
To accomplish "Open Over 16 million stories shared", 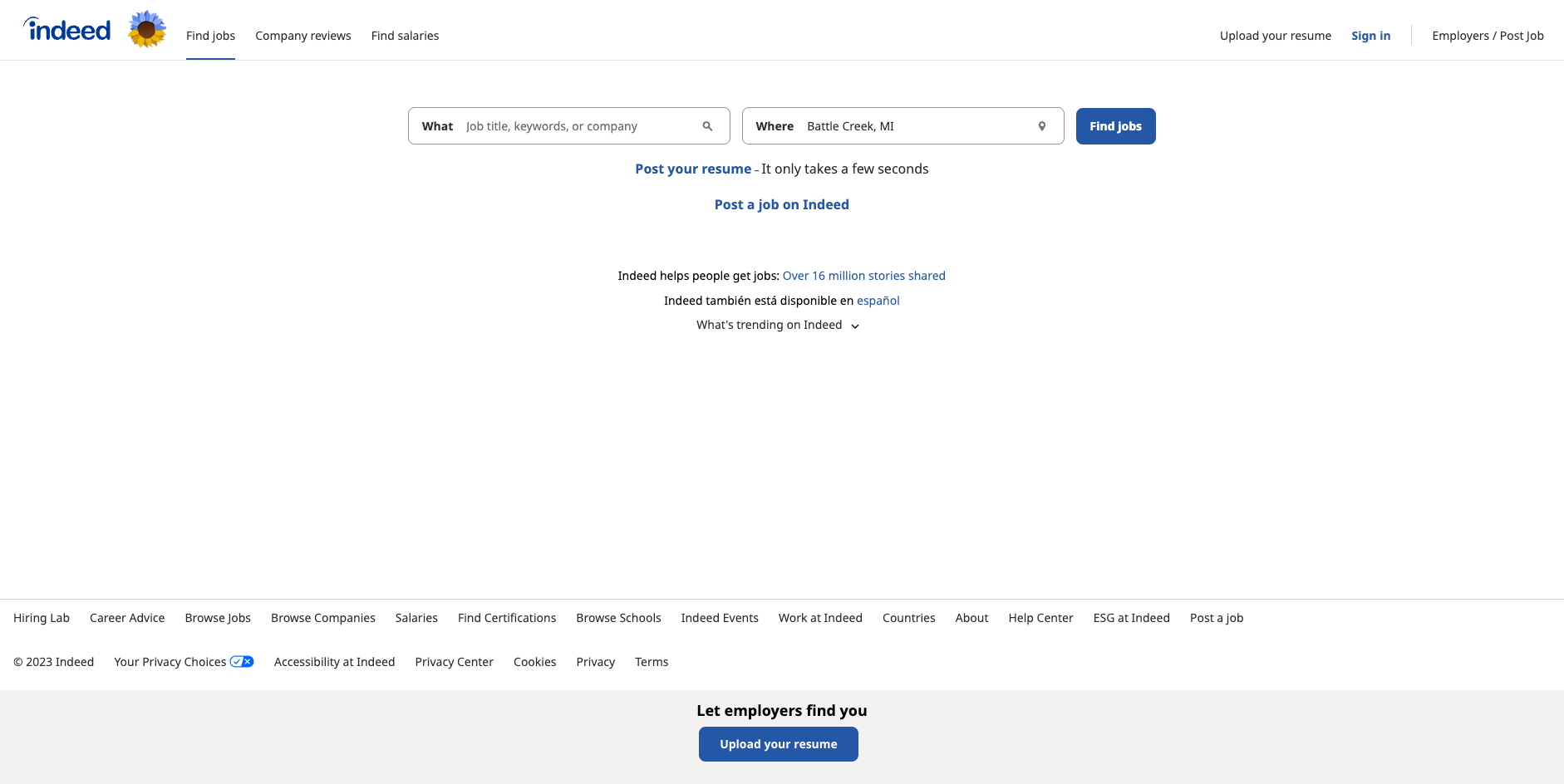I will coord(863,276).
